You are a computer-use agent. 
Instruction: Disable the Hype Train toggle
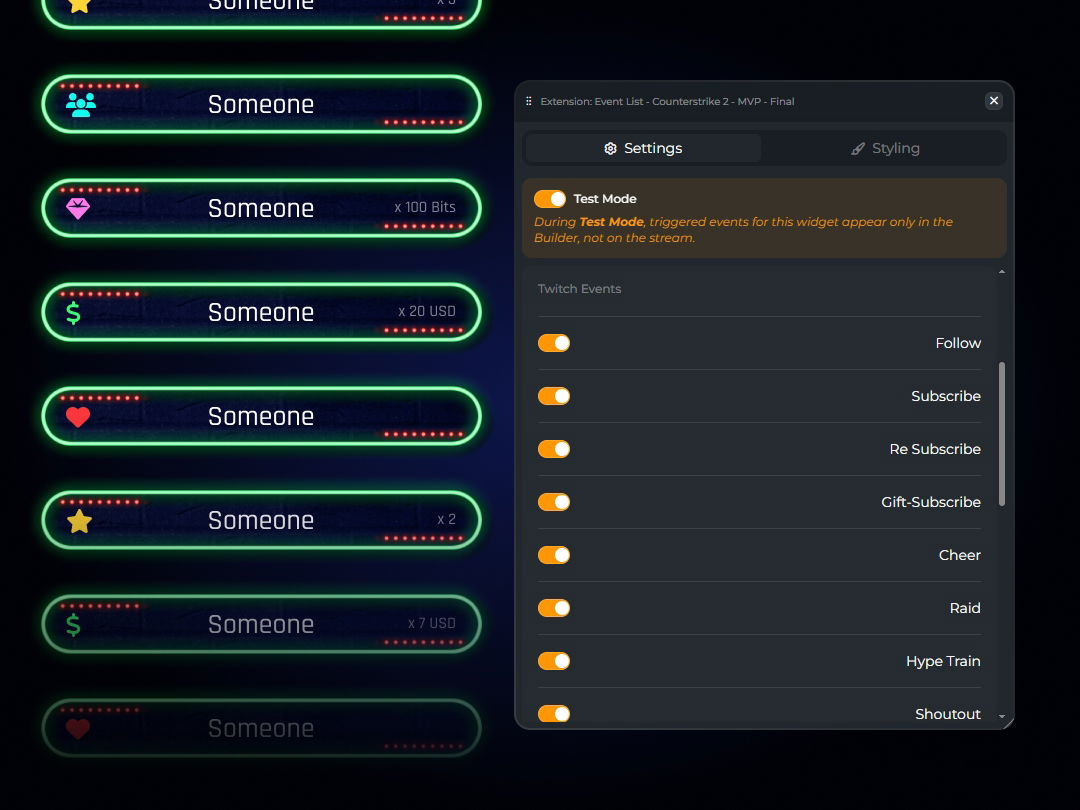554,661
